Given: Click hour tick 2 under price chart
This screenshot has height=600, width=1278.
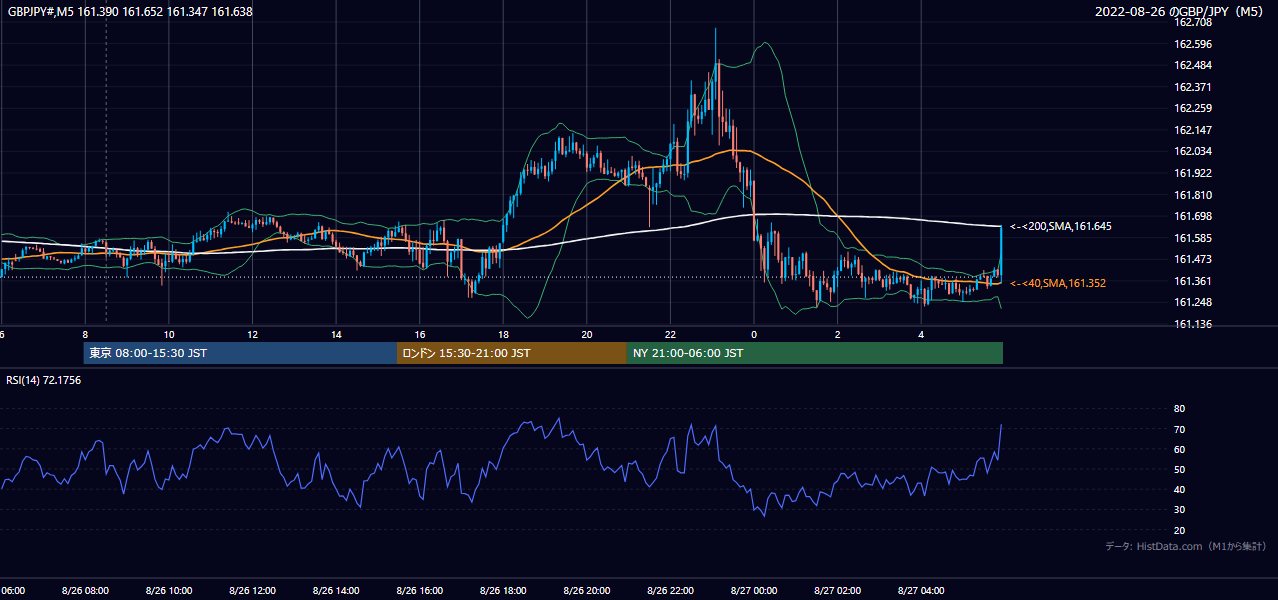Looking at the screenshot, I should (837, 334).
